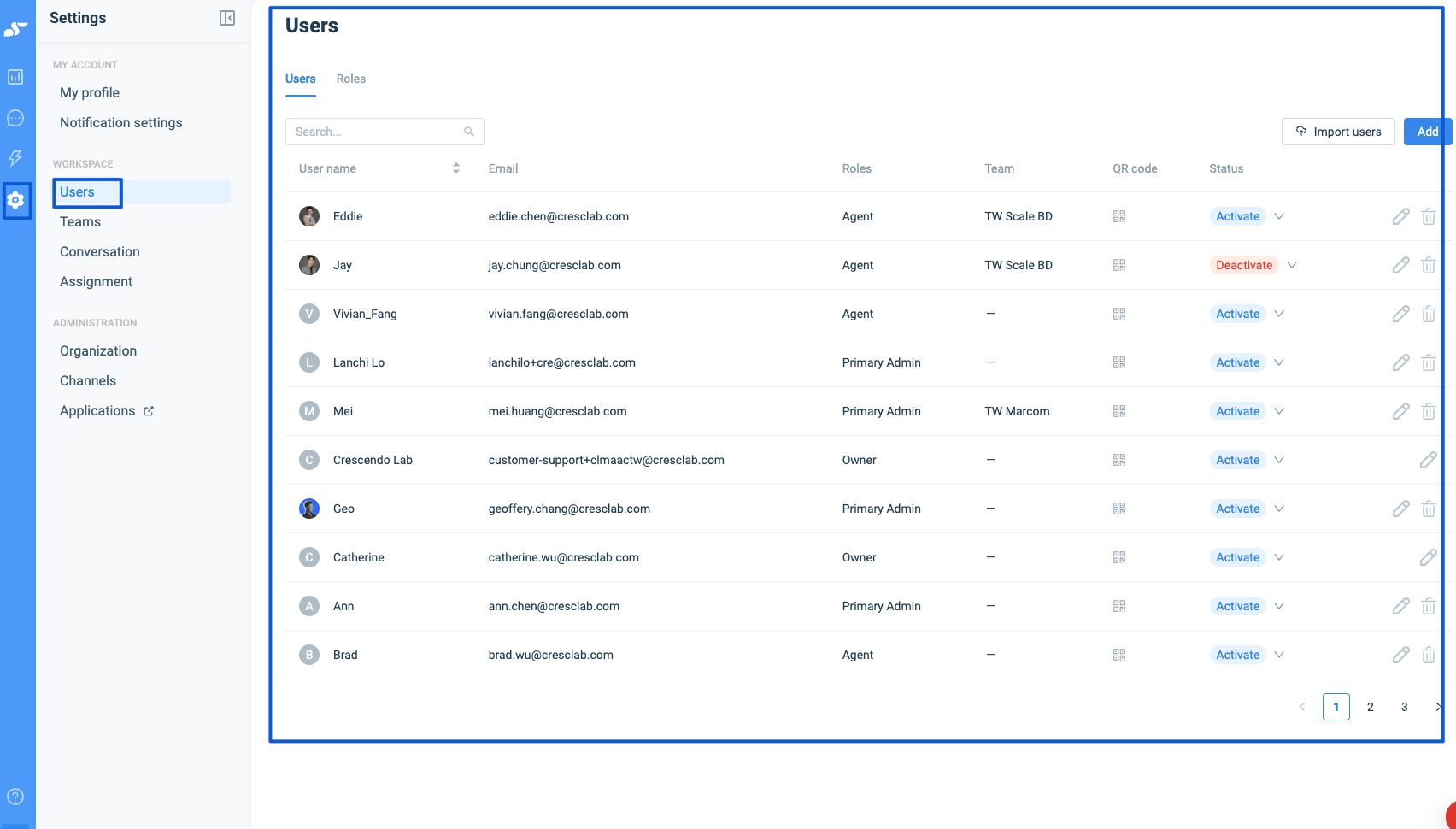Open the help question mark icon
This screenshot has width=1456, height=829.
(x=15, y=797)
